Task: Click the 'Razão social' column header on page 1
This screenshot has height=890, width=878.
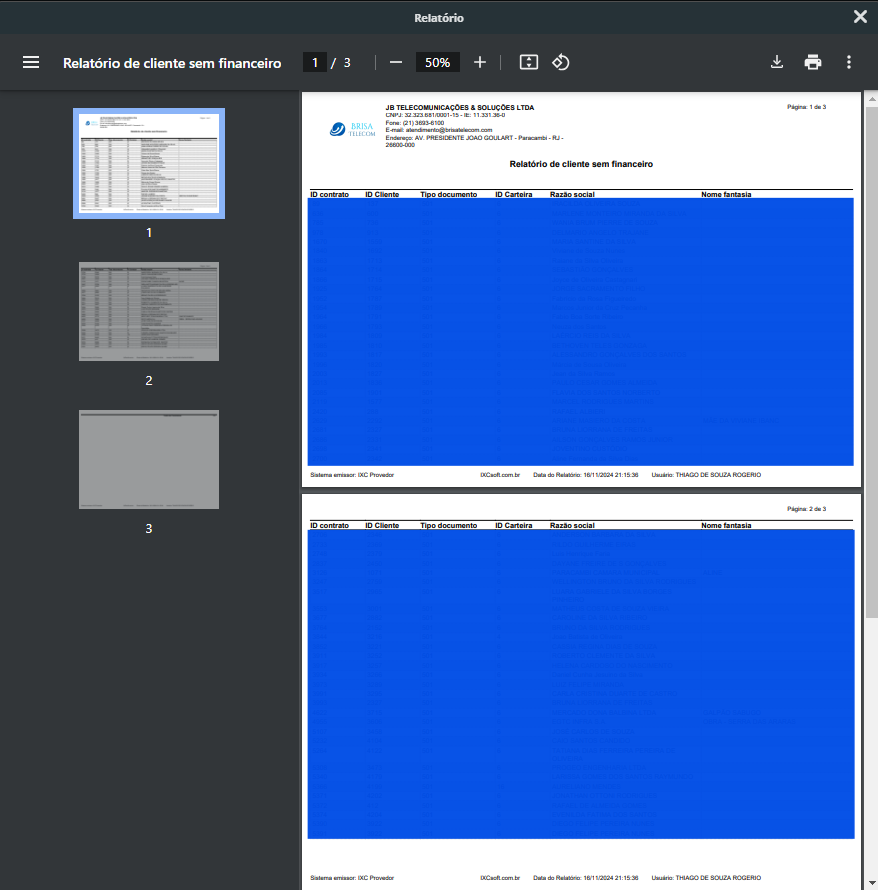Action: [572, 194]
